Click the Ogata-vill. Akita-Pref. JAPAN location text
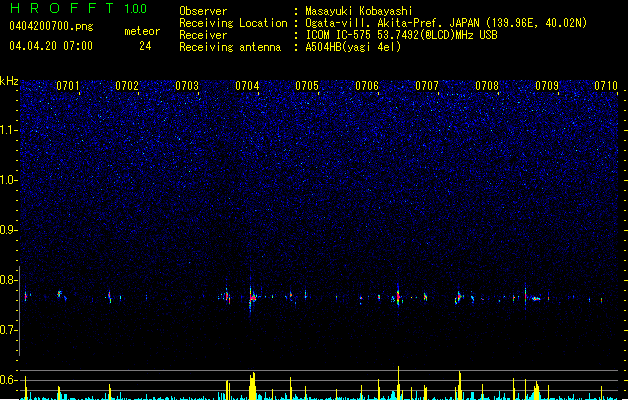The height and width of the screenshot is (400, 629). pos(446,23)
